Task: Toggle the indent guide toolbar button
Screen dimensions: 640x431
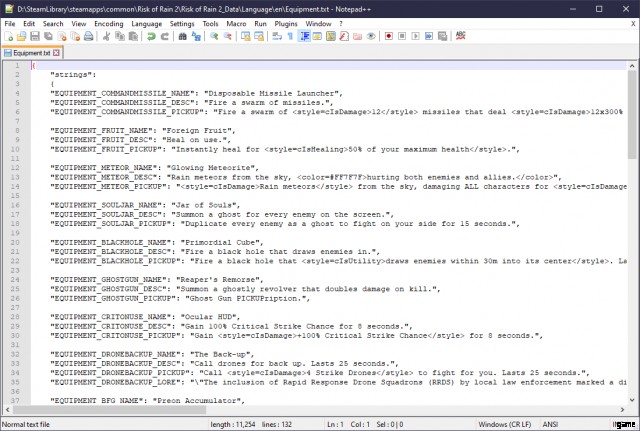Action: click(x=304, y=36)
